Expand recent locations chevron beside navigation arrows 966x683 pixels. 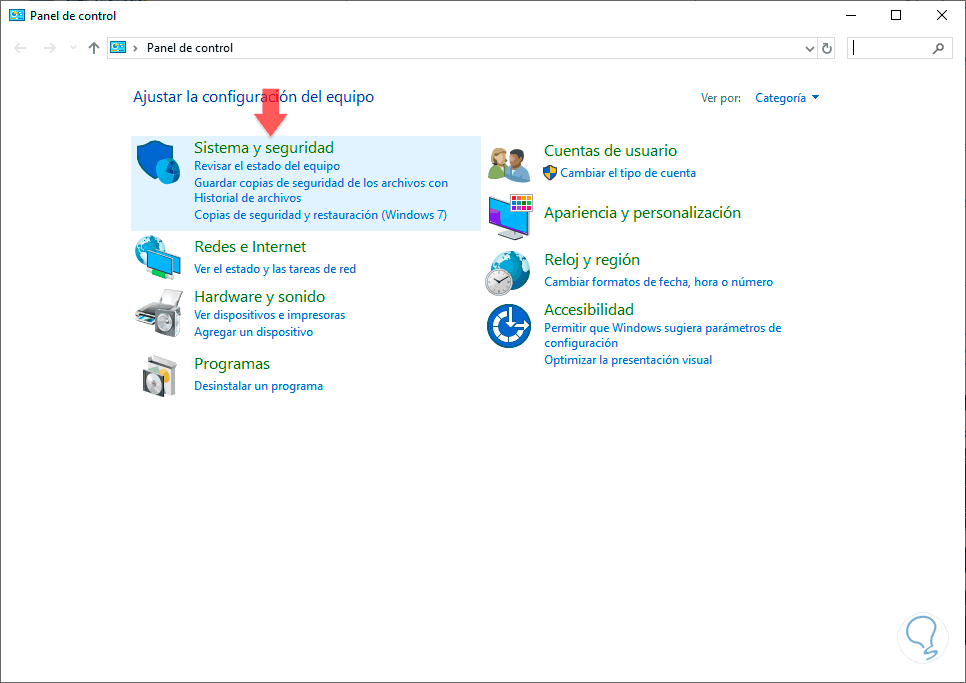pyautogui.click(x=73, y=48)
